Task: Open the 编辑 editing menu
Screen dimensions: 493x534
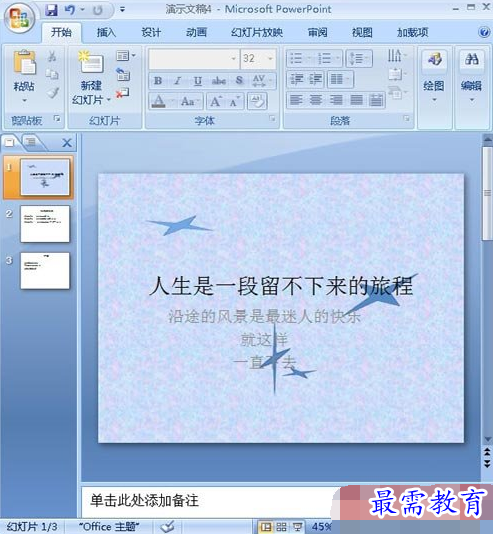Action: click(472, 77)
